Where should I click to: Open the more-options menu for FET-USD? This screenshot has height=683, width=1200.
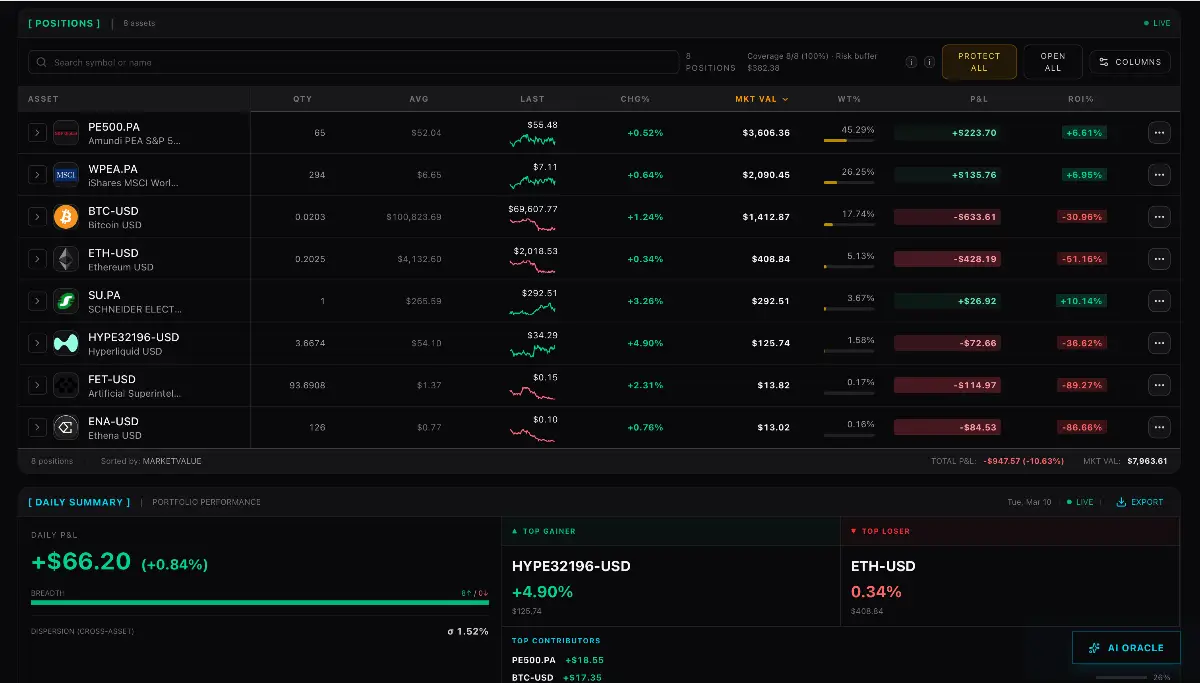(1159, 385)
